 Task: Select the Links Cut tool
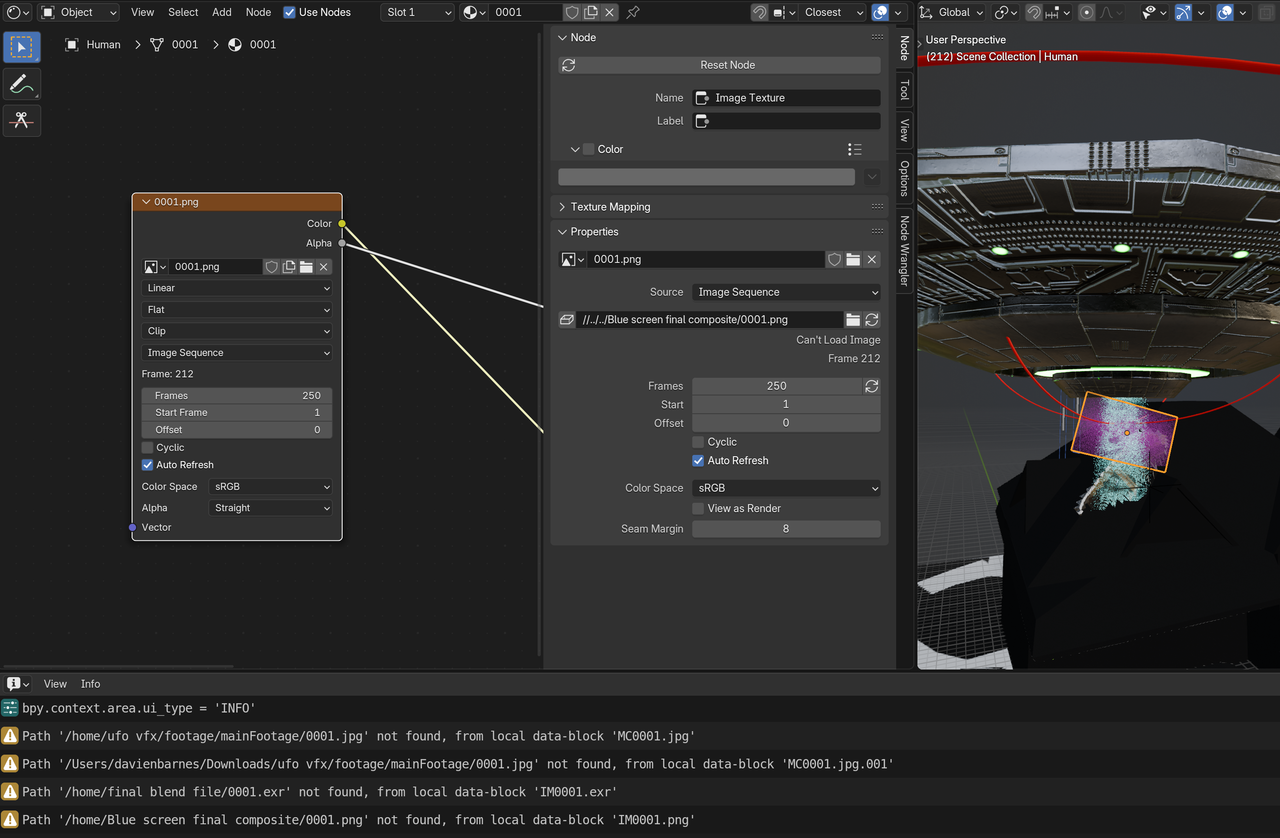[21, 120]
